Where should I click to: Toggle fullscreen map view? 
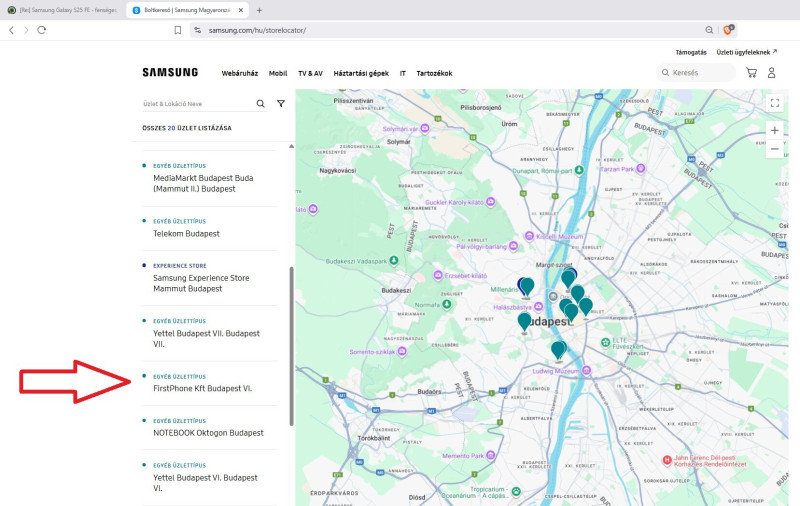click(x=775, y=103)
